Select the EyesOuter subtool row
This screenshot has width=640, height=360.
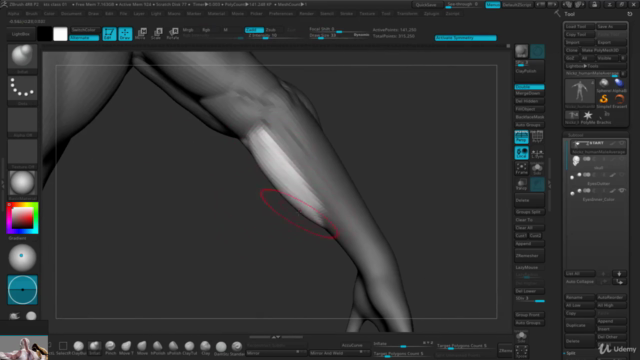tap(598, 178)
